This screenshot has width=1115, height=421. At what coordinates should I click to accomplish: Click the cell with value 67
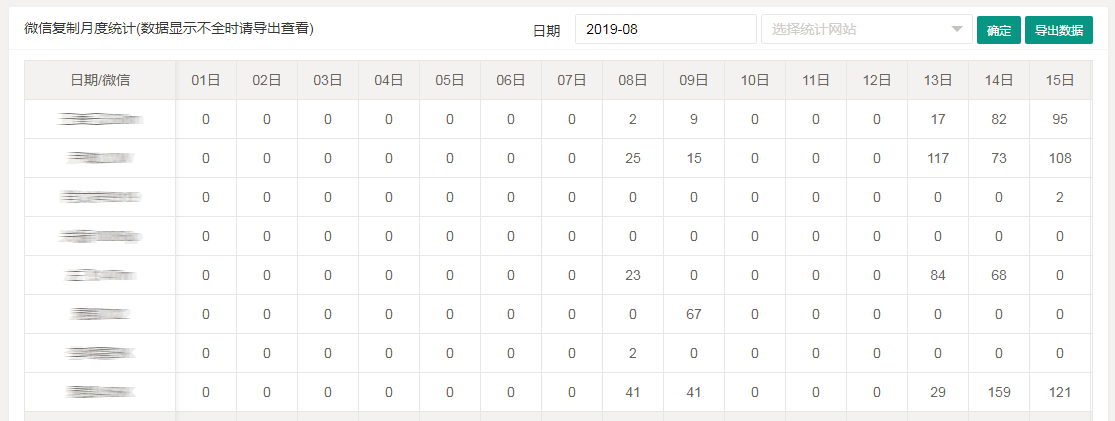(693, 314)
